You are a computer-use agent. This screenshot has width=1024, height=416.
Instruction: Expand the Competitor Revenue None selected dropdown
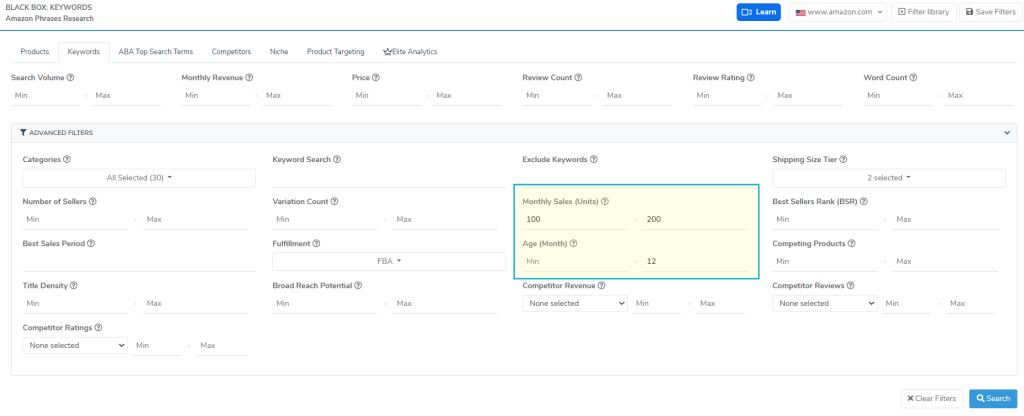575,303
